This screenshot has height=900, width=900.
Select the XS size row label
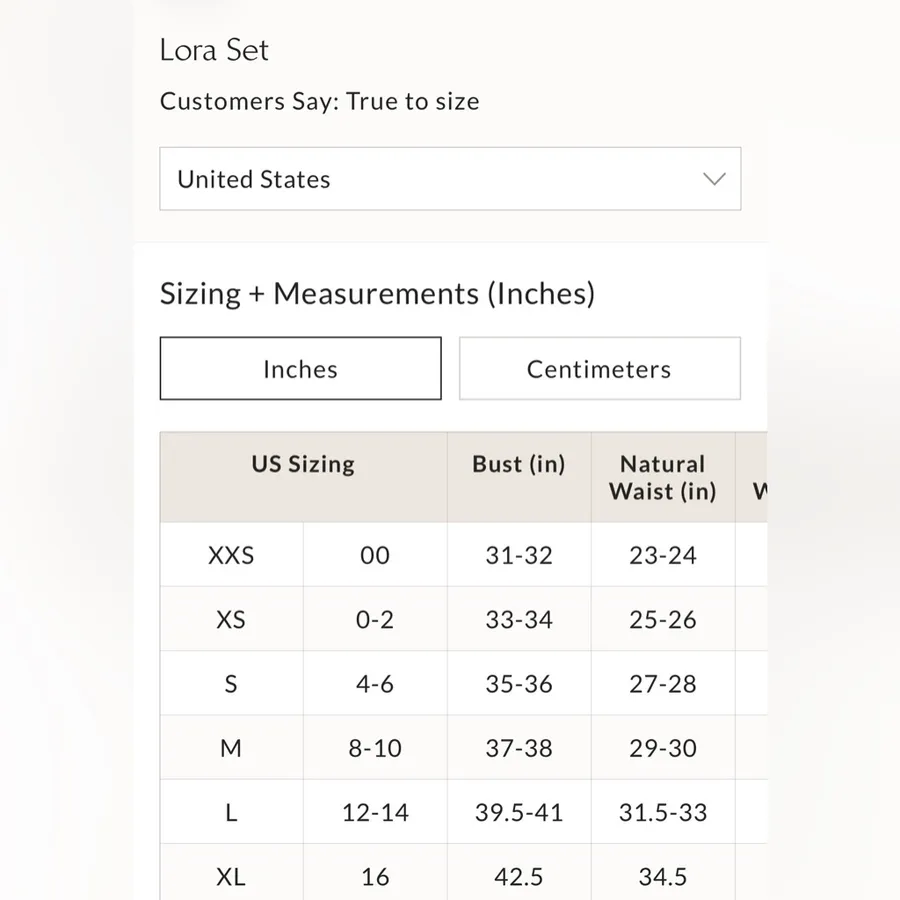(x=231, y=619)
